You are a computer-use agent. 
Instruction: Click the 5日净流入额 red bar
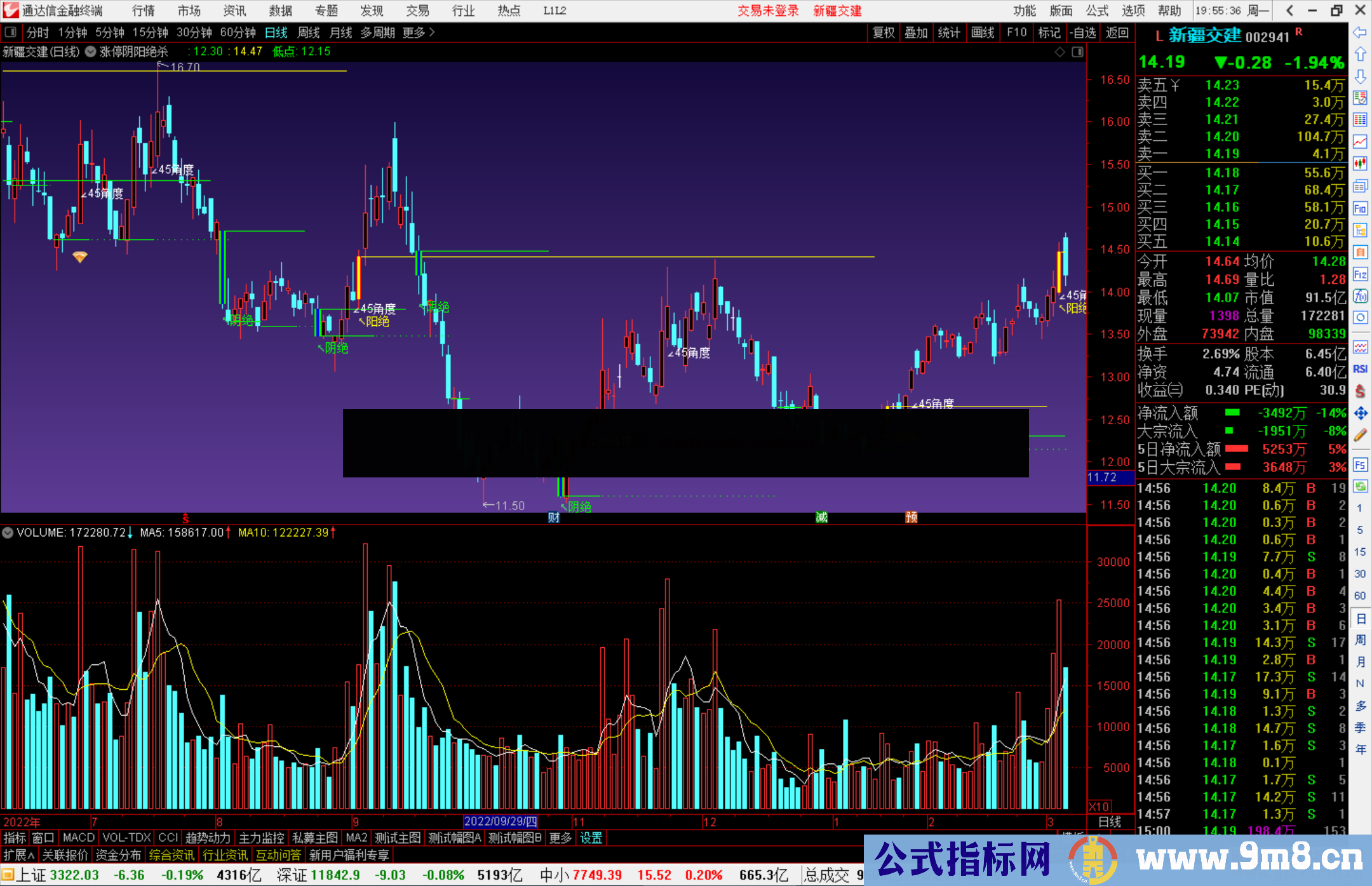(1236, 449)
